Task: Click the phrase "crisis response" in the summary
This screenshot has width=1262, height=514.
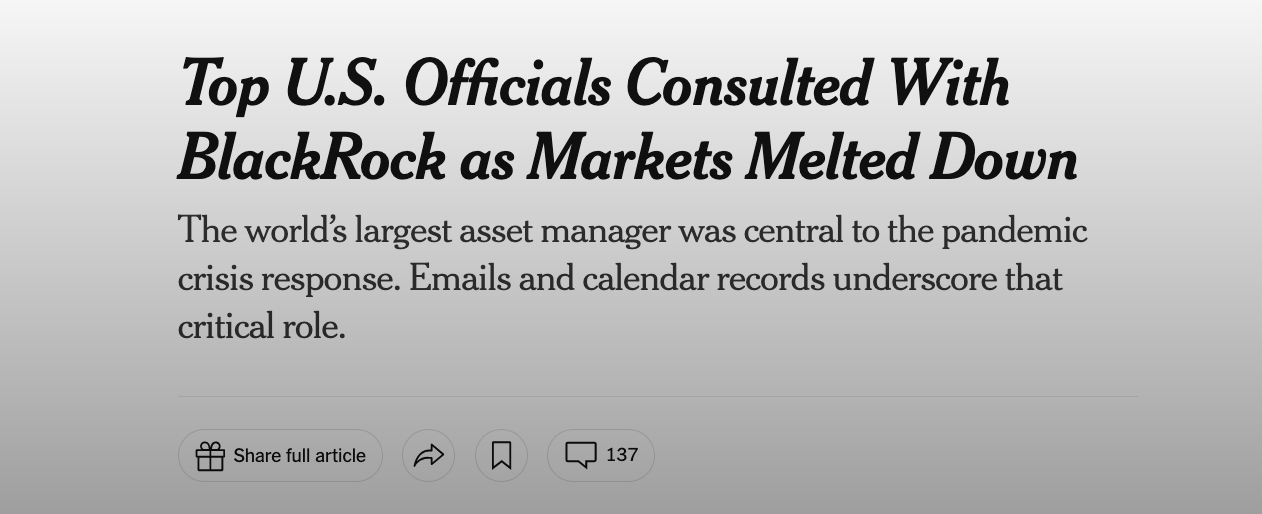Action: point(289,279)
